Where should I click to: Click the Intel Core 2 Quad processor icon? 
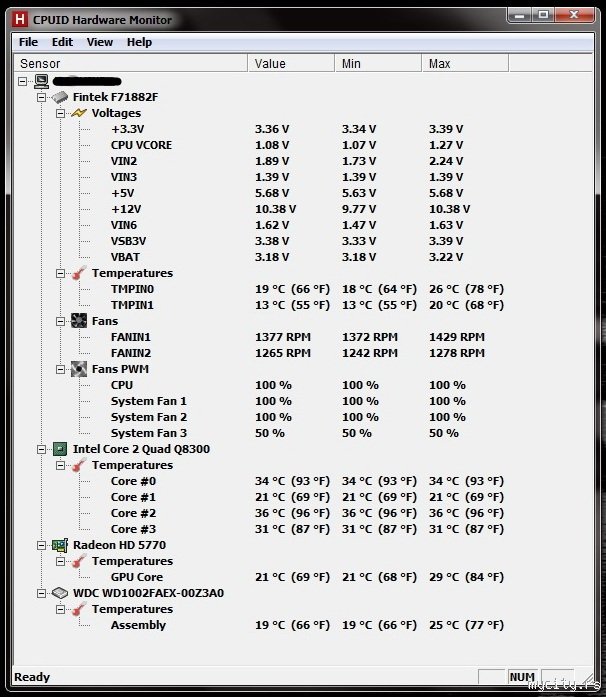tap(60, 449)
